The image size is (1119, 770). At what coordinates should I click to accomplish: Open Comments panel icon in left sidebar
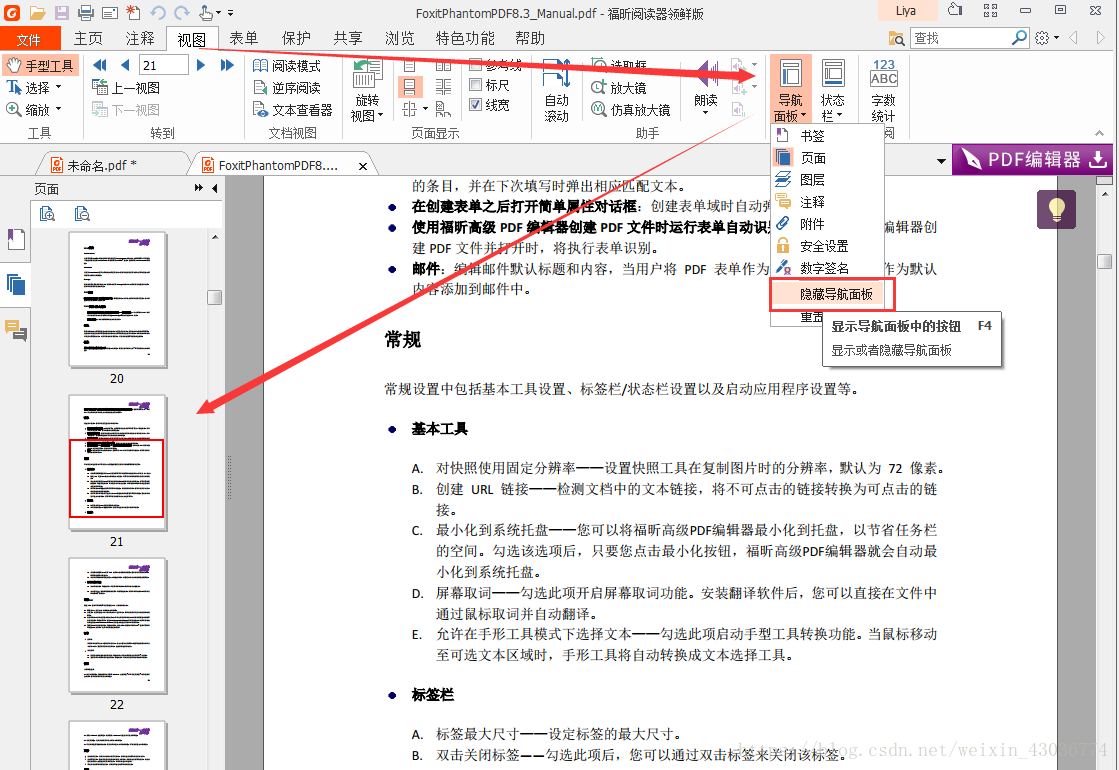coord(16,330)
